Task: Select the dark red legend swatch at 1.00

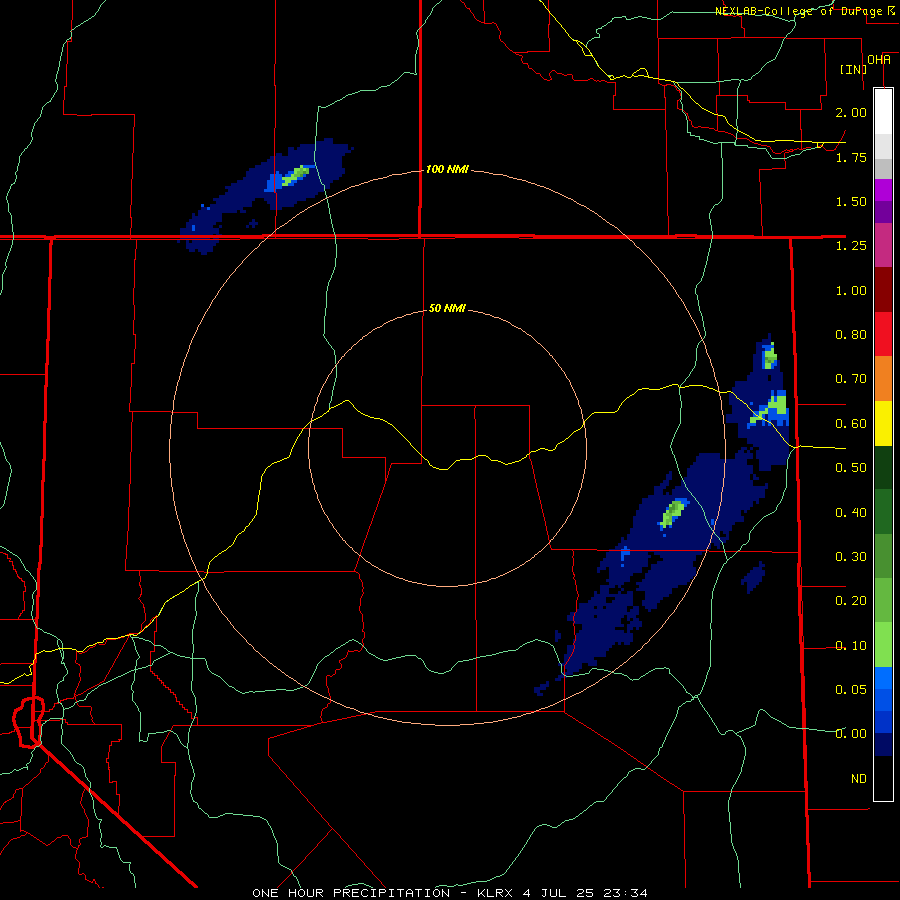Action: 883,290
